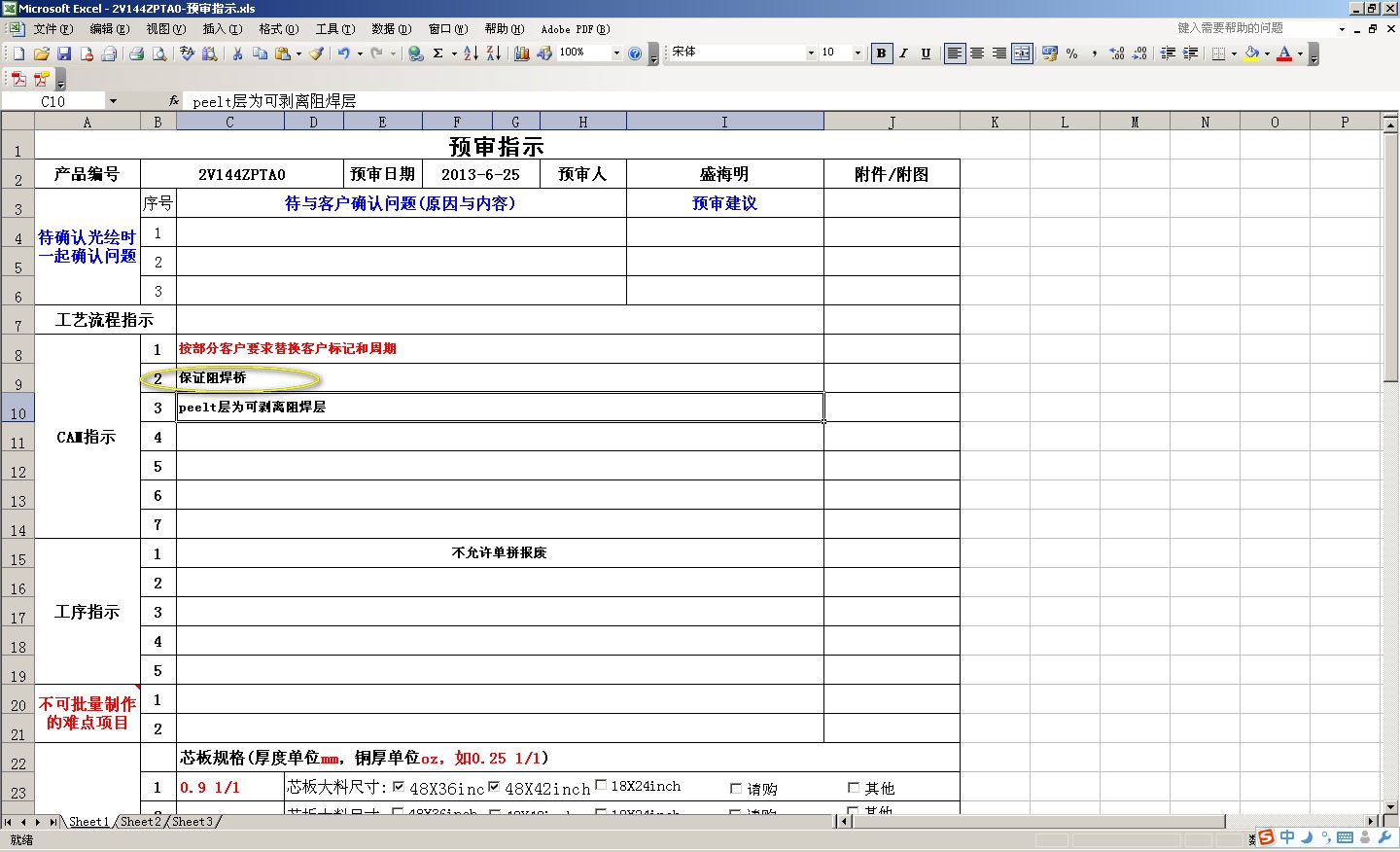Switch to Sheet3 tab
Screen dimensions: 1400x852
(192, 822)
